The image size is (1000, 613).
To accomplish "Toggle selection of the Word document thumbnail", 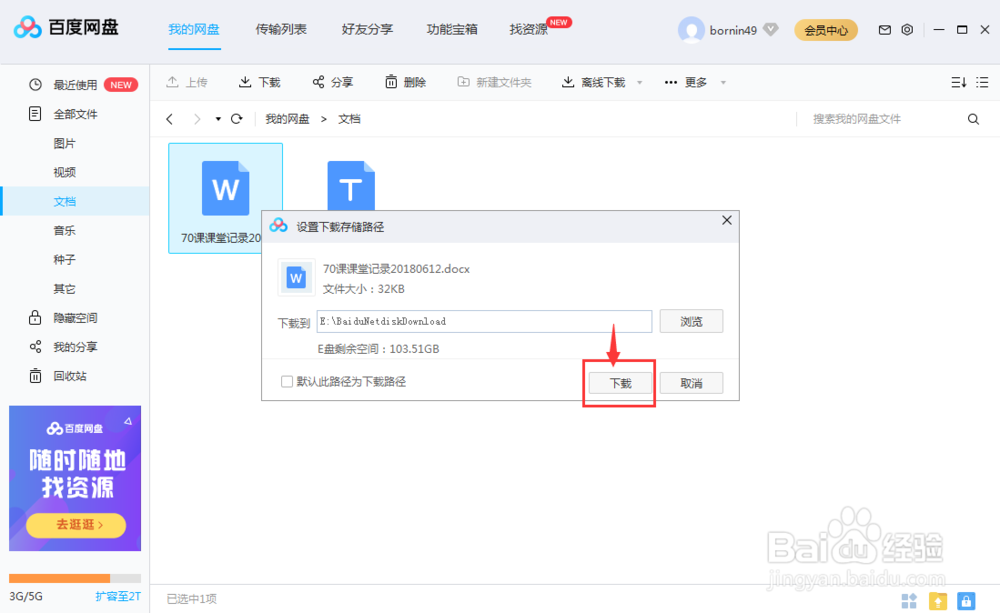I will tap(225, 190).
